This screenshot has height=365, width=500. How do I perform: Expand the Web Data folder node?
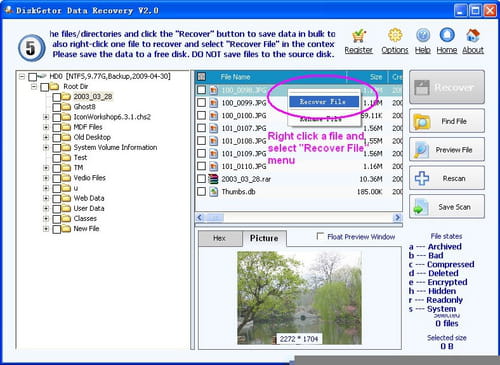pyautogui.click(x=46, y=198)
